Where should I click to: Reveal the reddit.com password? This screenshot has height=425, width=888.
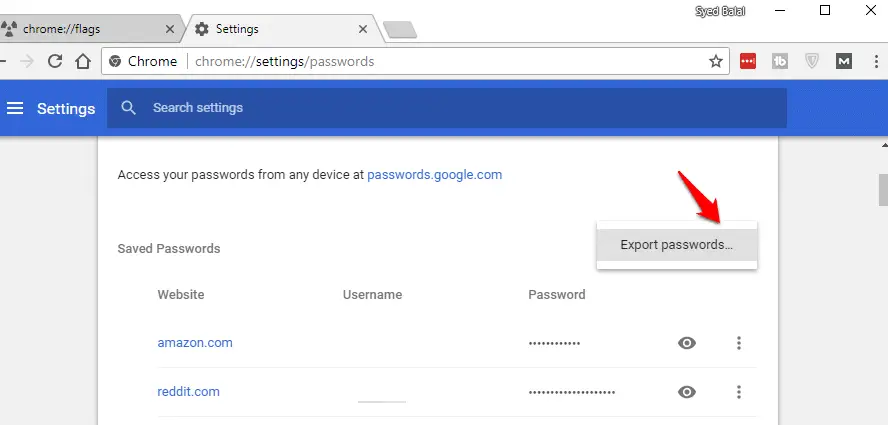[x=687, y=392]
